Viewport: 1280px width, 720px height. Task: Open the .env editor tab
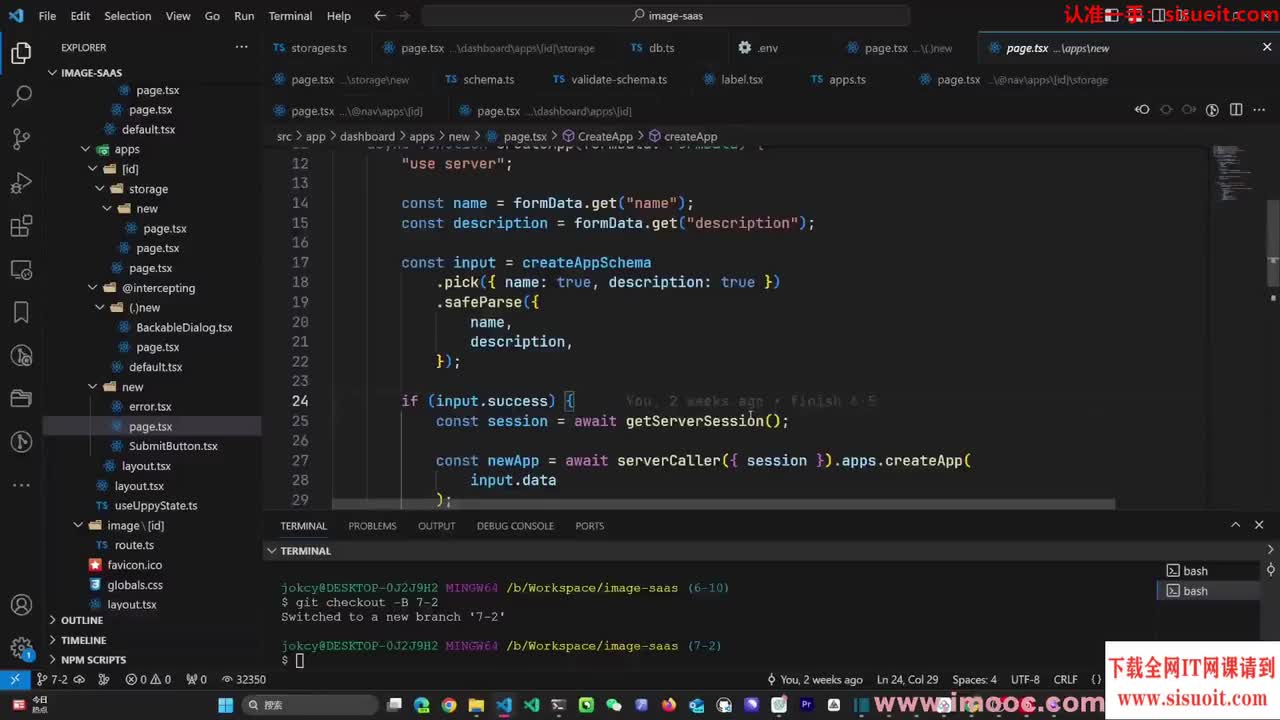[767, 48]
